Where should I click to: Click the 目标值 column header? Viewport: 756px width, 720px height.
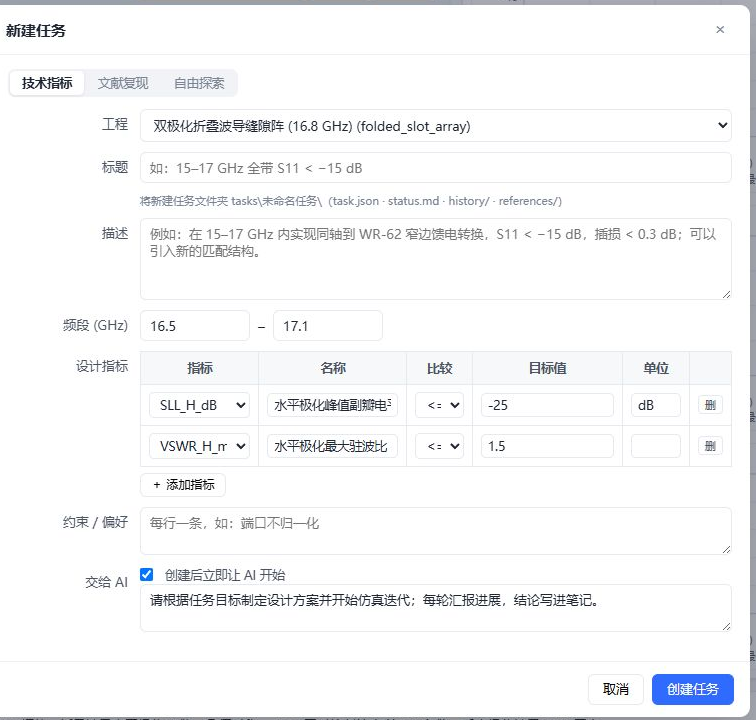547,368
